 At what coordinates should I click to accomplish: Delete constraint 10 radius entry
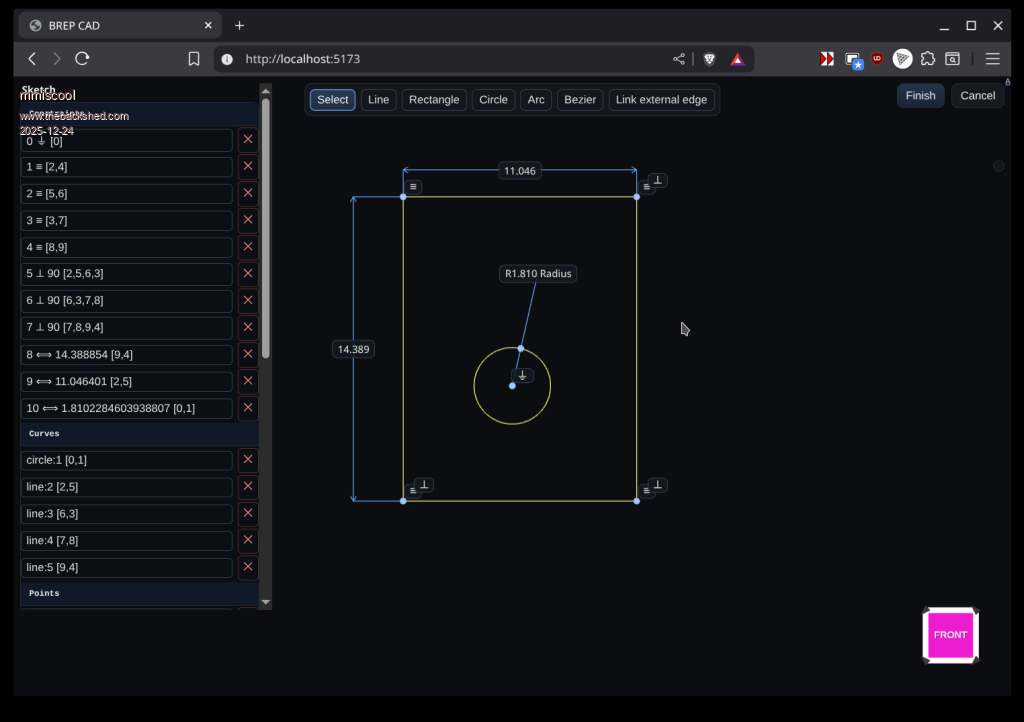click(x=248, y=408)
